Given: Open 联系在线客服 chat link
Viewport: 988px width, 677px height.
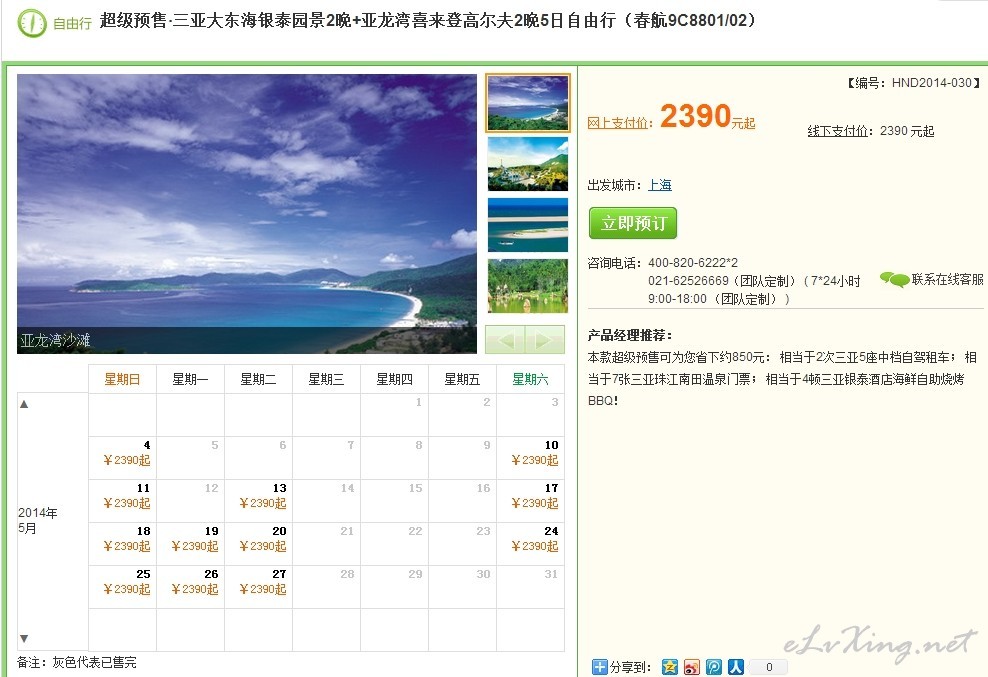Looking at the screenshot, I should click(x=947, y=279).
